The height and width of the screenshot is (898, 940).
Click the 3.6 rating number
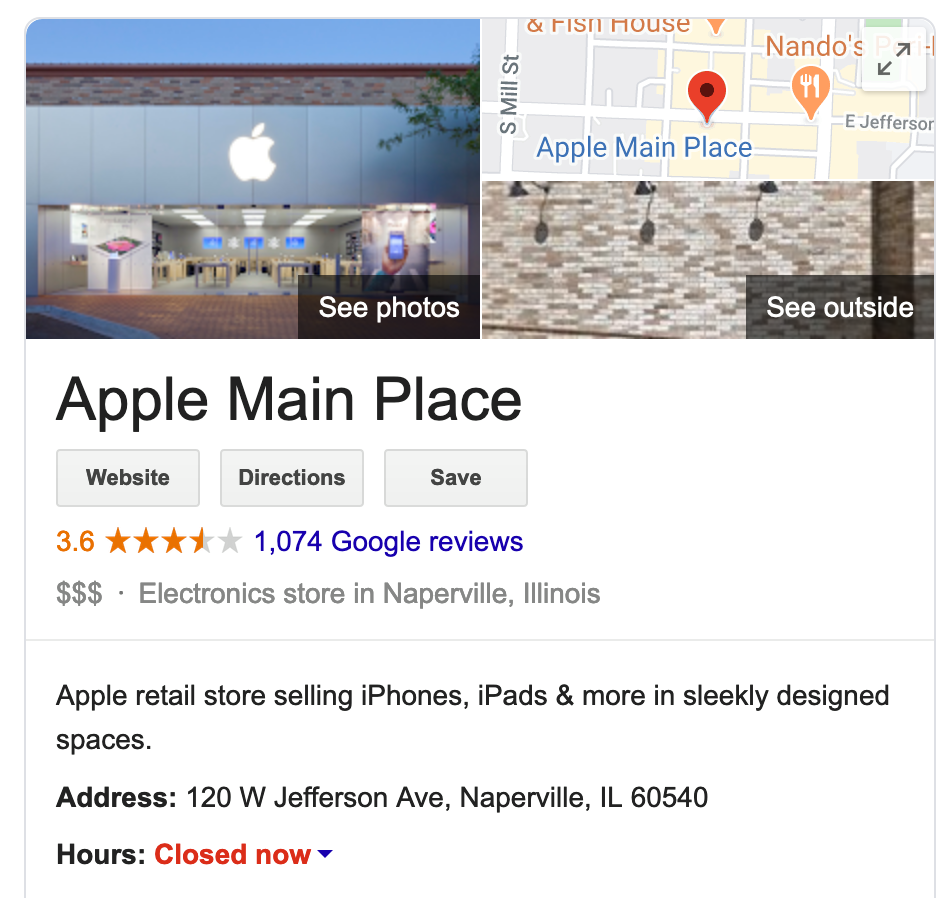75,542
